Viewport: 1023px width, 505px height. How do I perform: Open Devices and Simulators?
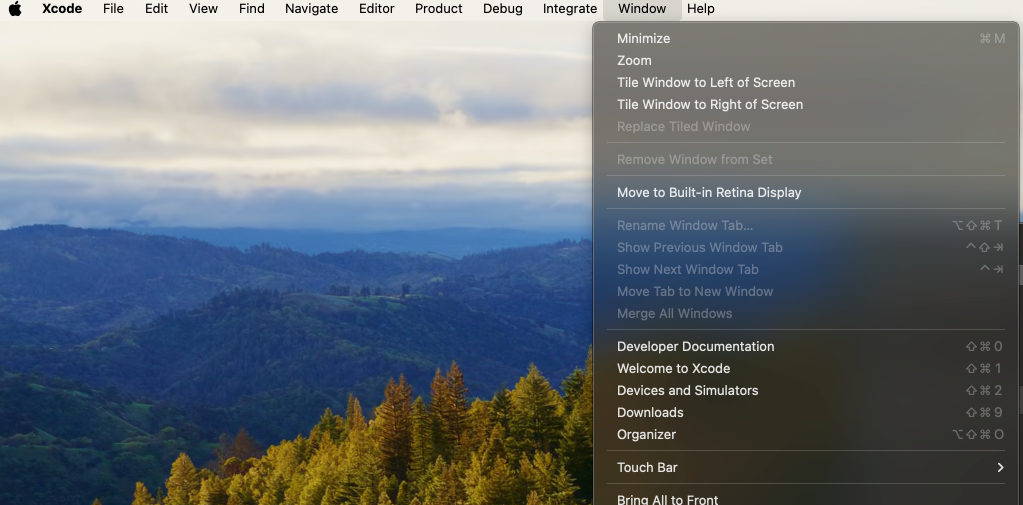687,391
